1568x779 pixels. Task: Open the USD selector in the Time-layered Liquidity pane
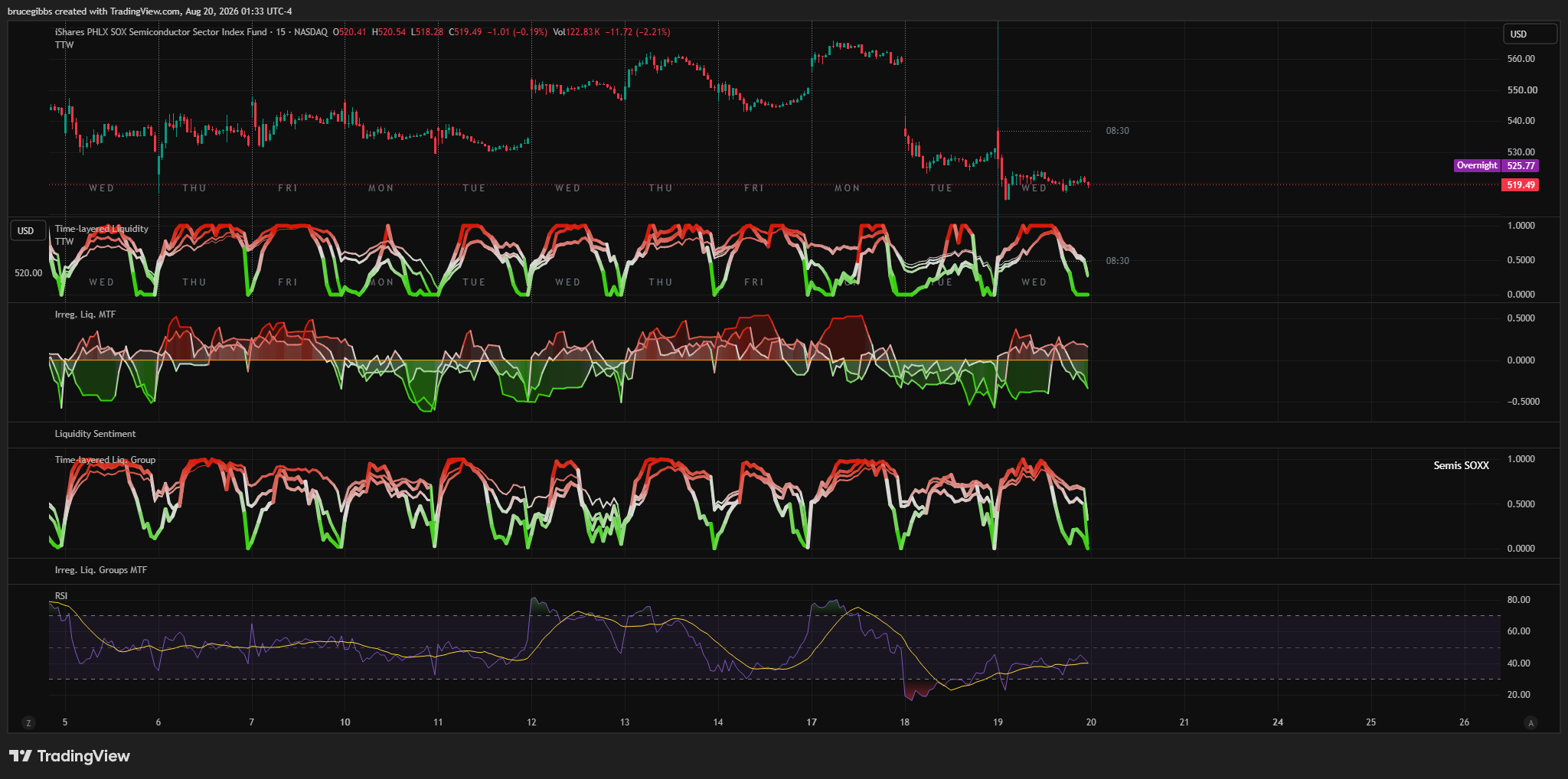click(30, 231)
